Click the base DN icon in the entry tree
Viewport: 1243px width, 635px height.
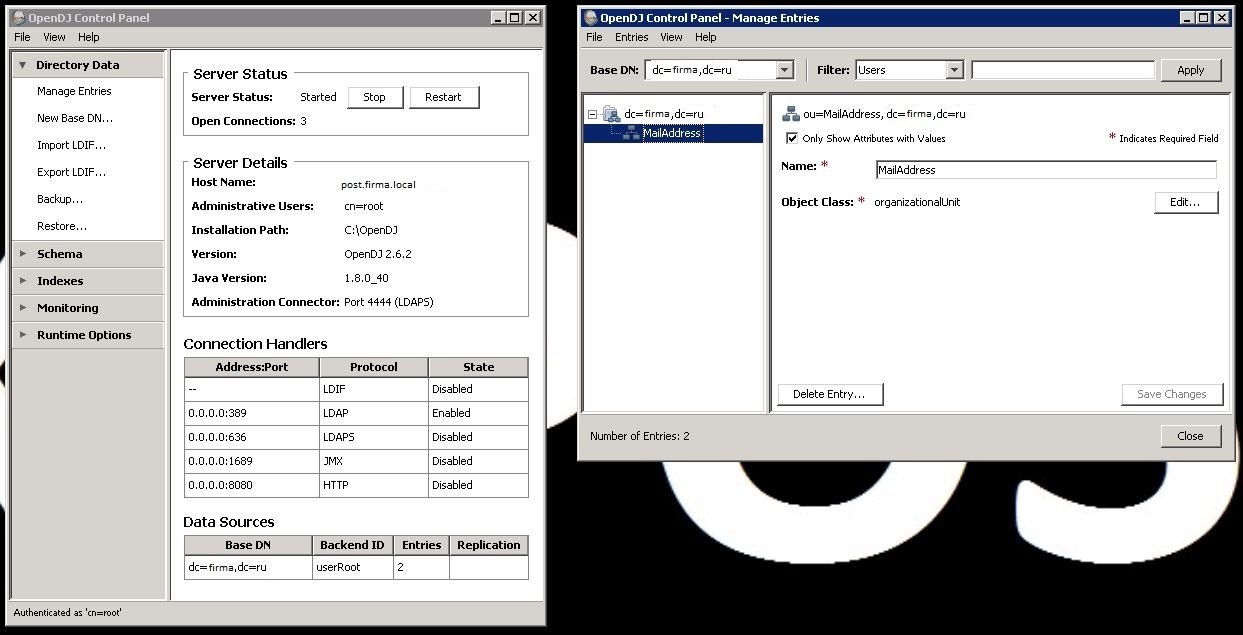[611, 114]
